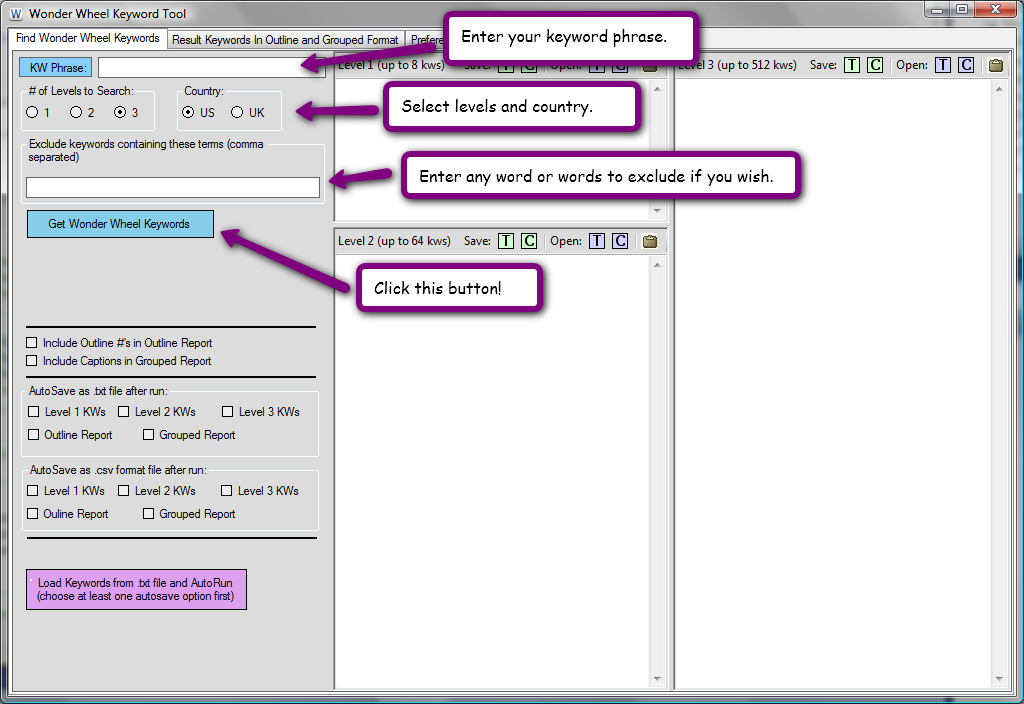The image size is (1024, 704).
Task: Click Level 2 Save as text icon
Action: coord(506,241)
